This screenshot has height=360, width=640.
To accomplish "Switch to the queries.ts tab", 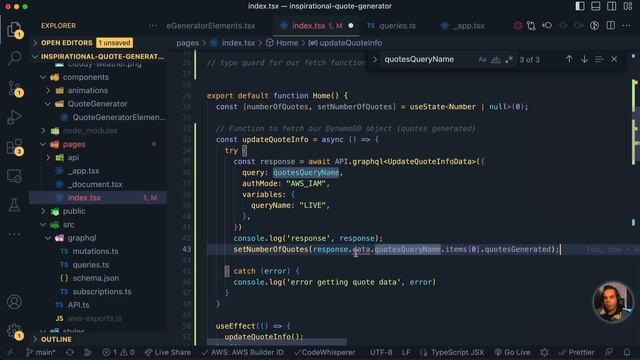I will (392, 26).
